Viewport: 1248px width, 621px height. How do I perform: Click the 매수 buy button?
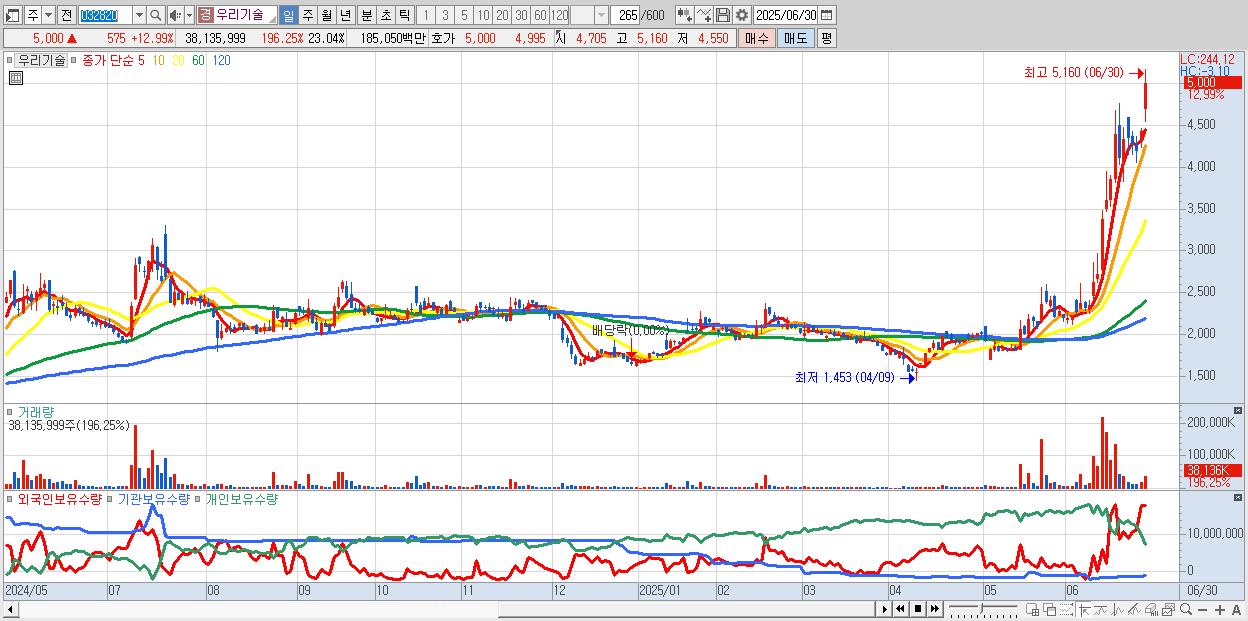tap(756, 38)
